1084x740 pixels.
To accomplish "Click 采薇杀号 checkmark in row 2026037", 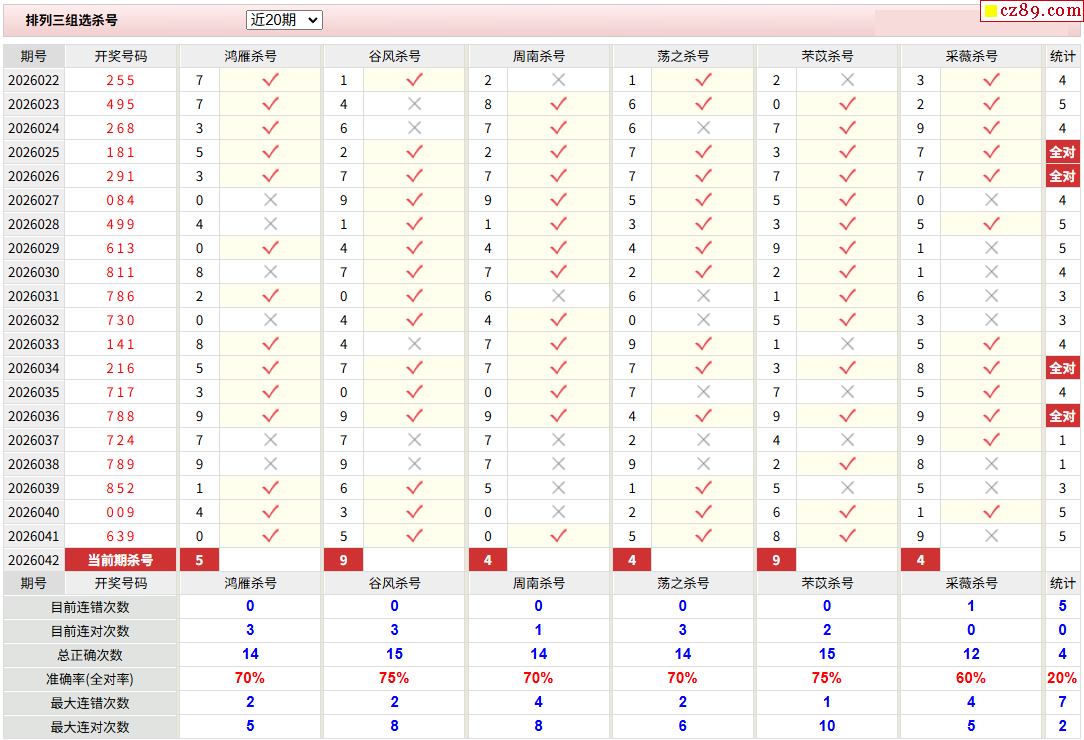I will pyautogui.click(x=991, y=440).
